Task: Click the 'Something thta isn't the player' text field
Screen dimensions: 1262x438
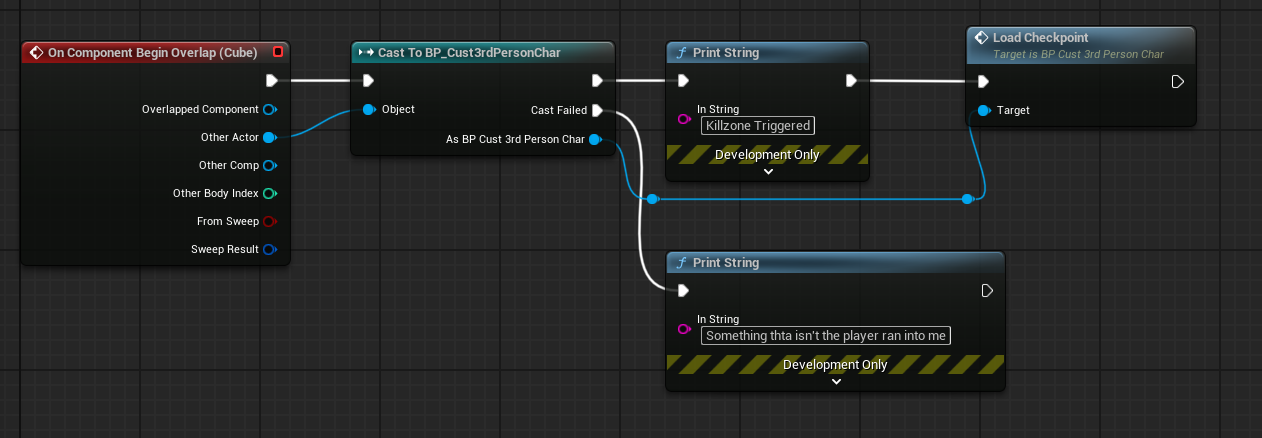Action: click(826, 335)
